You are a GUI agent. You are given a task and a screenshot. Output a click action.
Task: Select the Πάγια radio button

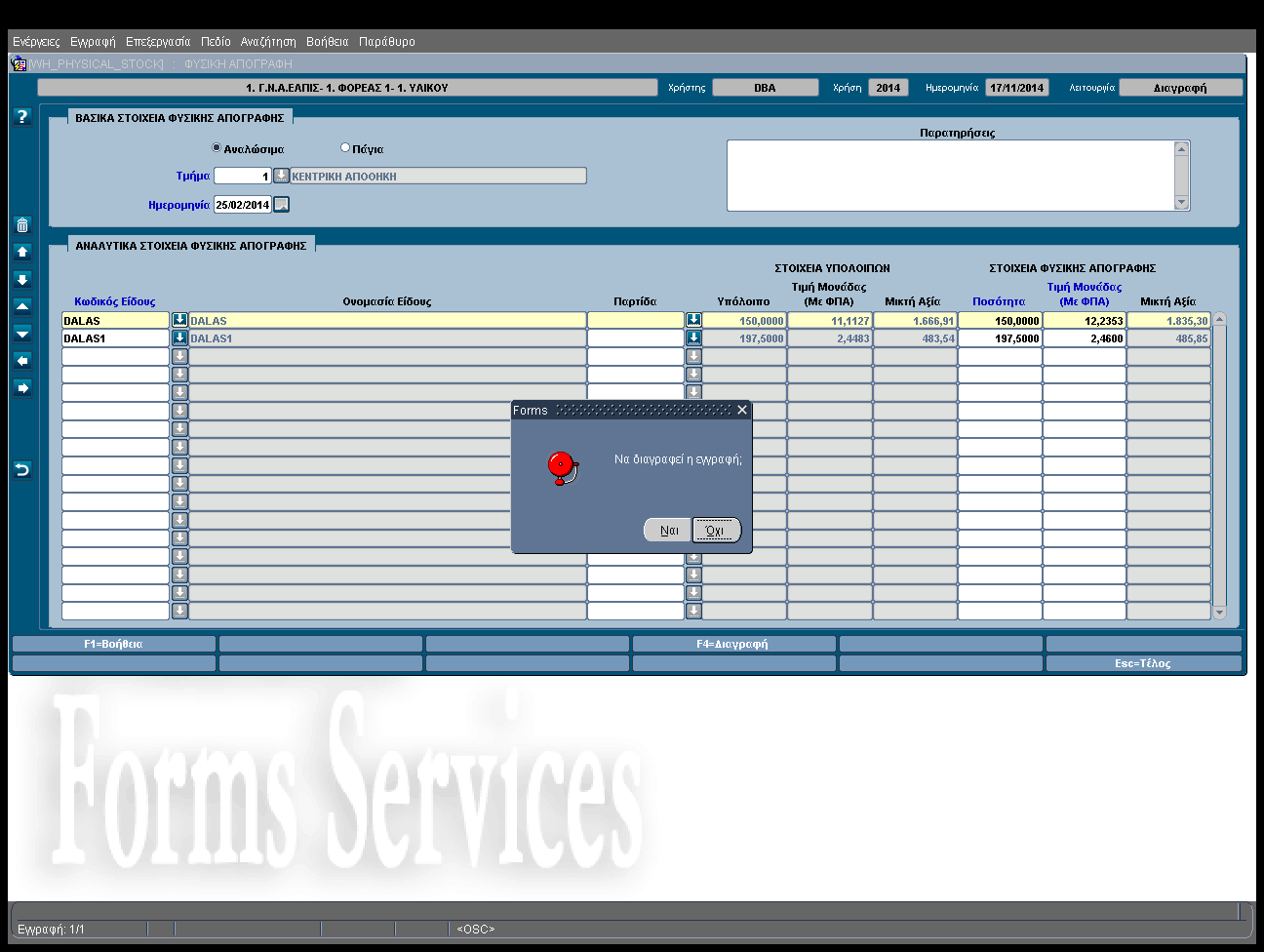tap(344, 148)
